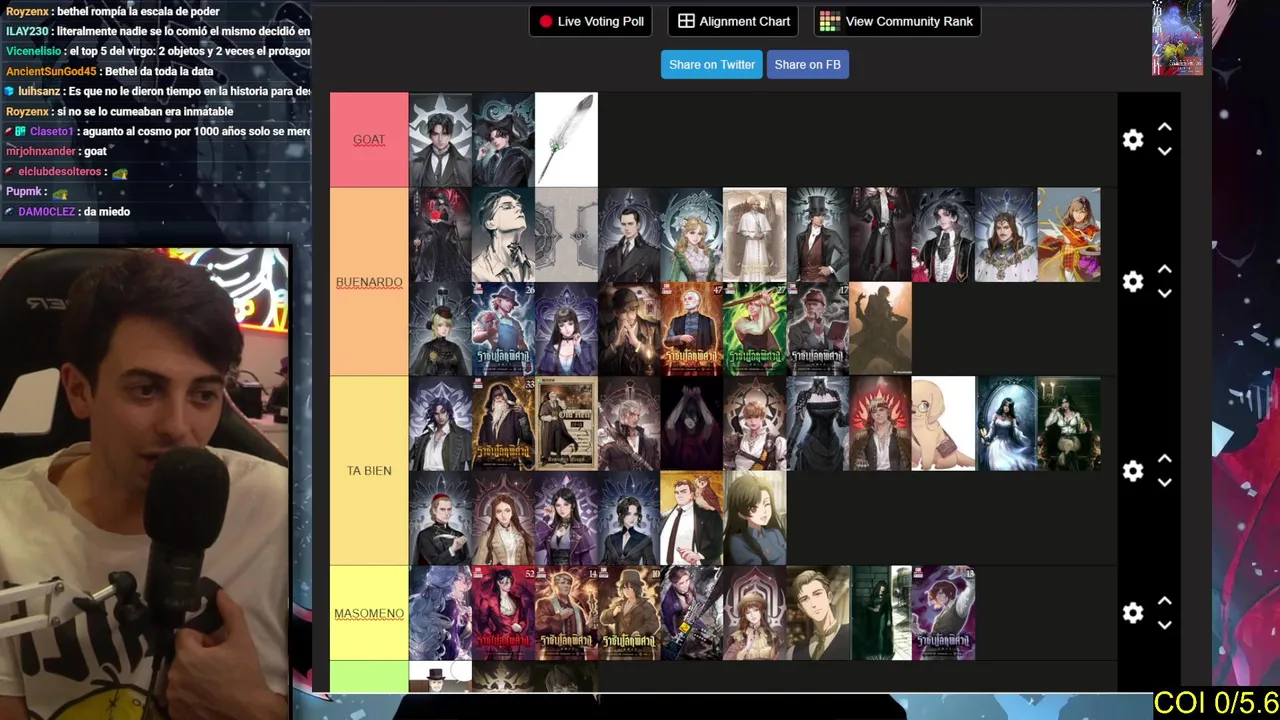Share tier list on FB
Image resolution: width=1280 pixels, height=720 pixels.
coord(807,64)
